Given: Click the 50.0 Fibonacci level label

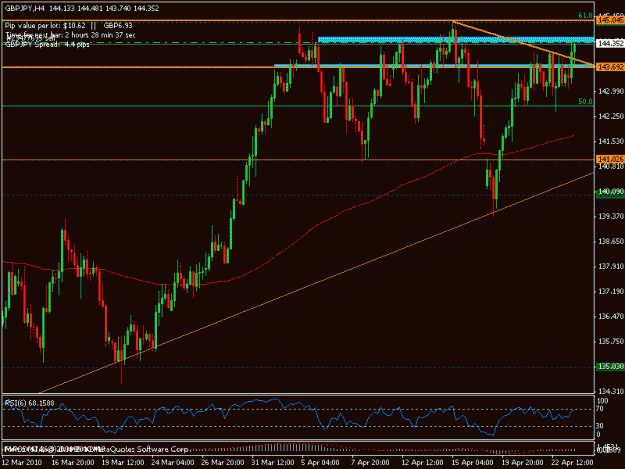Looking at the screenshot, I should point(585,101).
